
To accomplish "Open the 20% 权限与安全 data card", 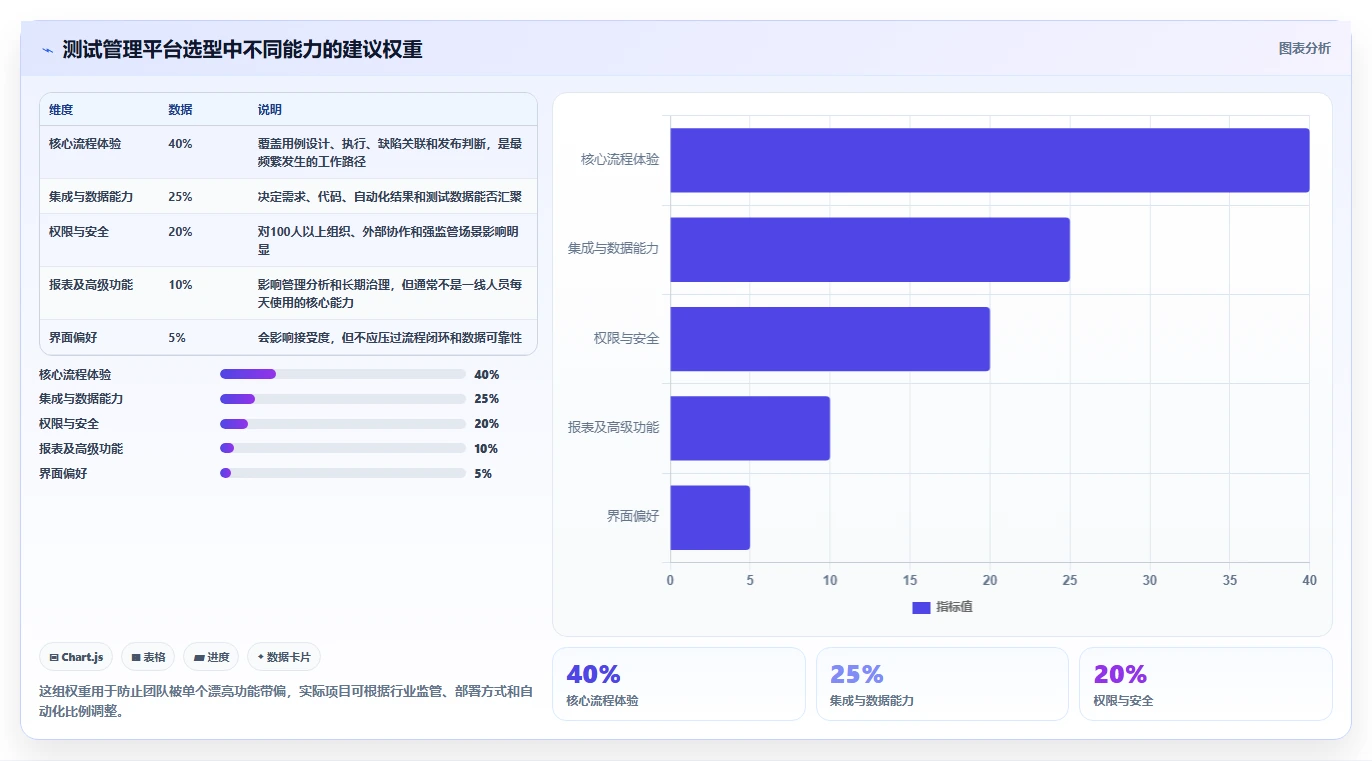I will (1205, 684).
